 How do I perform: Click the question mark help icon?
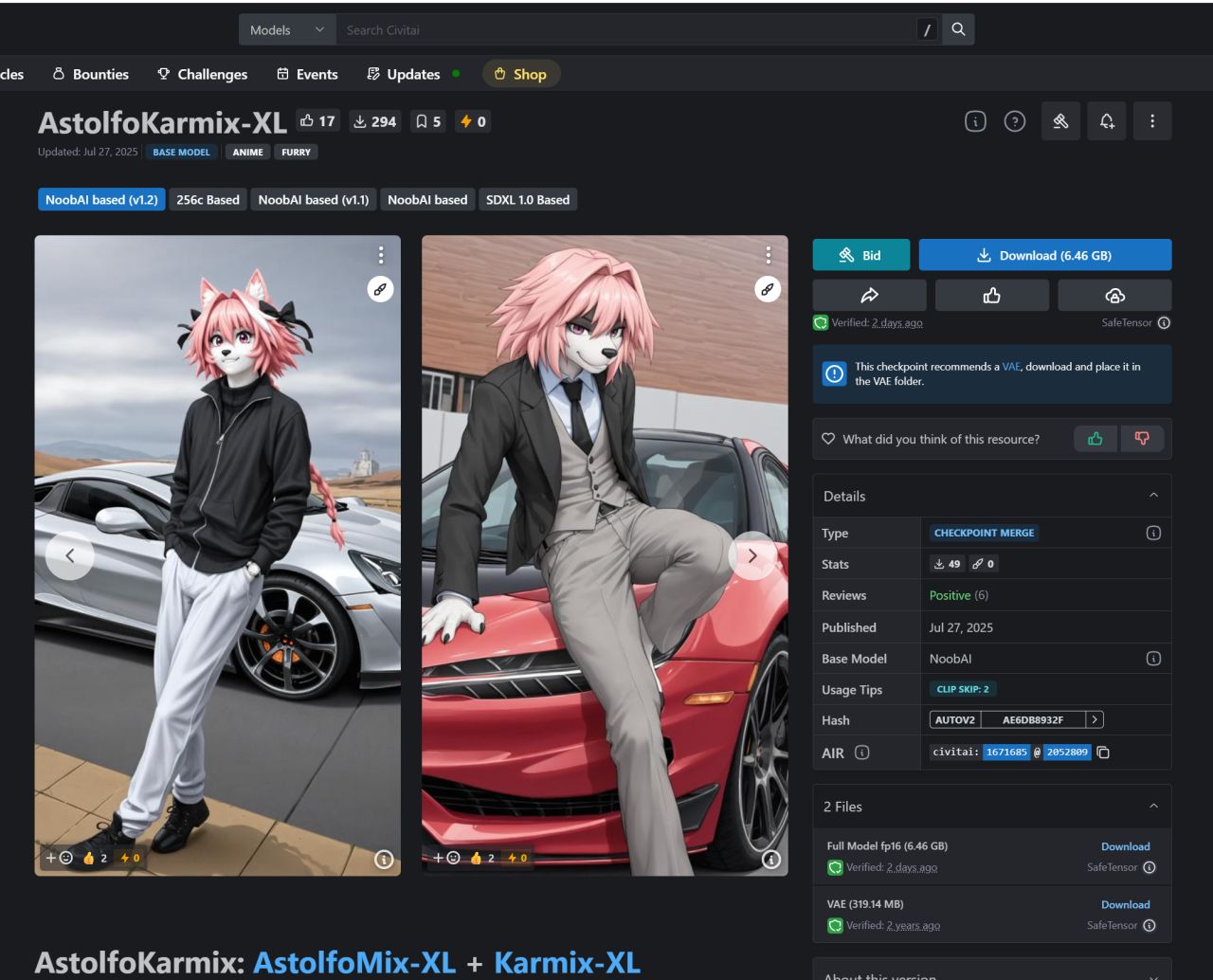click(x=1015, y=121)
